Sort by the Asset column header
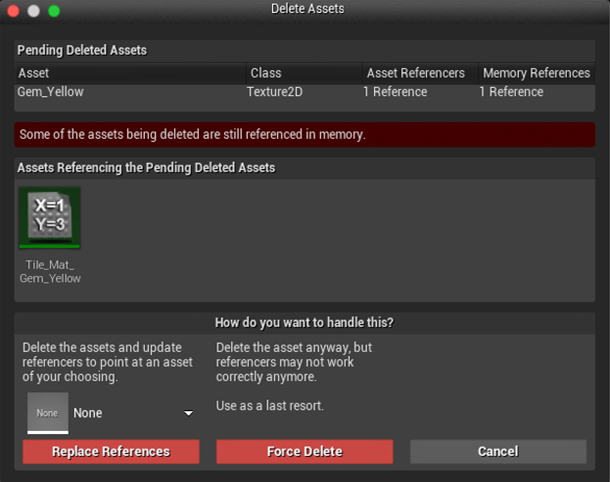This screenshot has width=610, height=482. click(131, 73)
